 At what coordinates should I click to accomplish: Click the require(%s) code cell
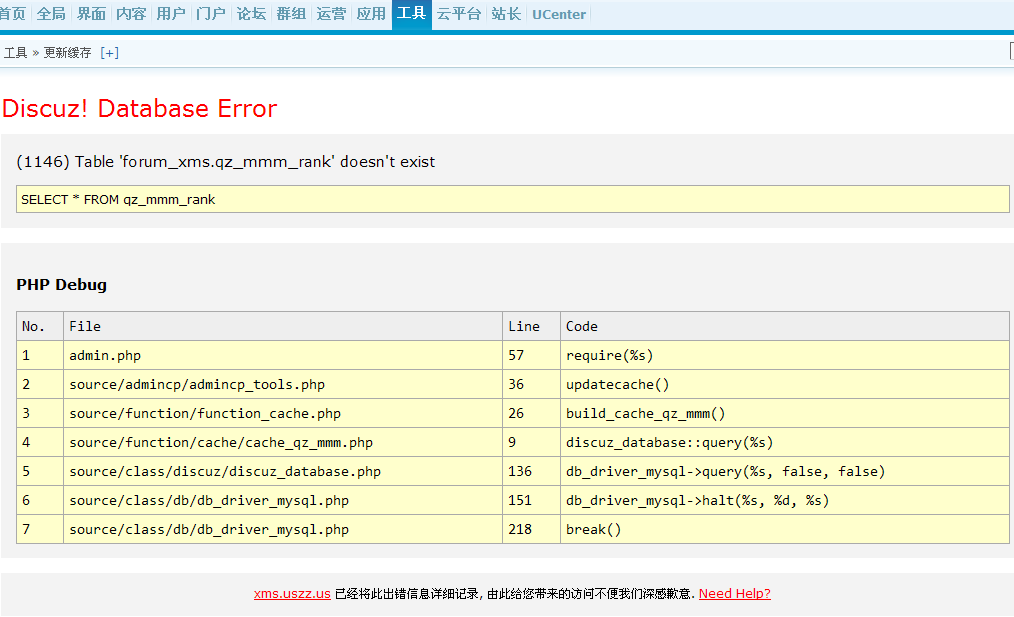tap(784, 355)
